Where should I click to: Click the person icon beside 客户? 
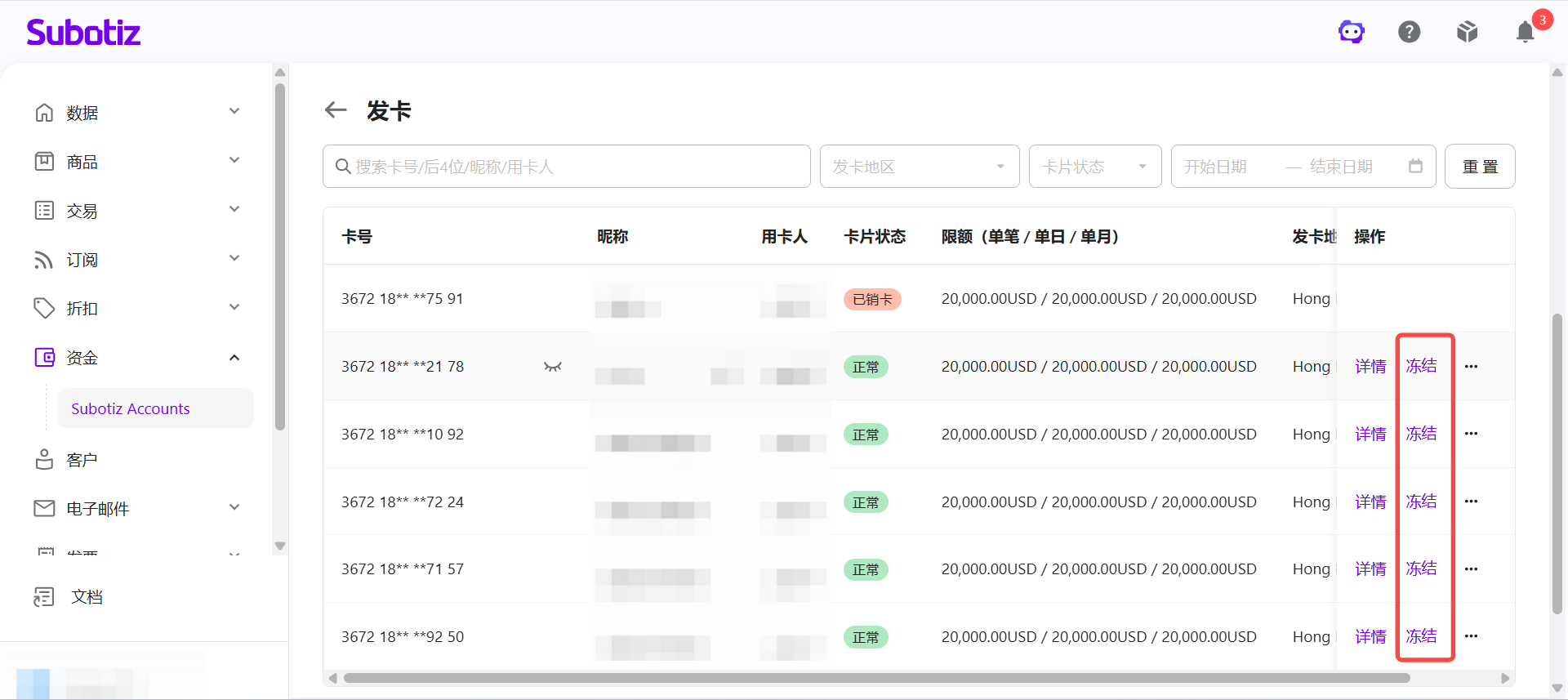tap(44, 459)
